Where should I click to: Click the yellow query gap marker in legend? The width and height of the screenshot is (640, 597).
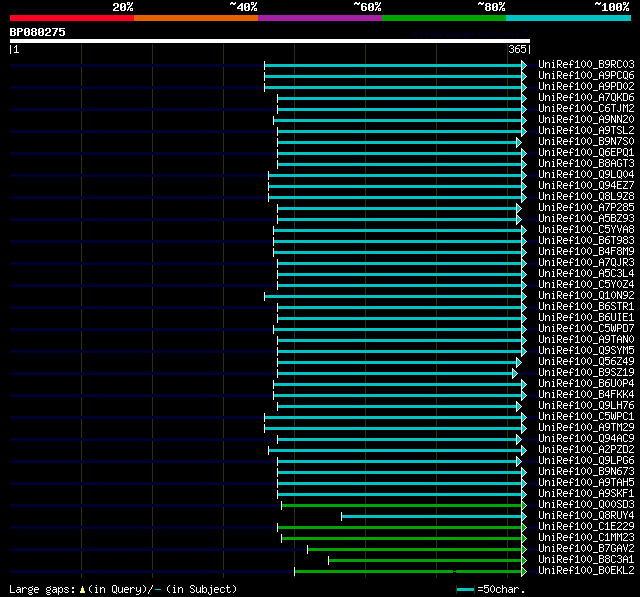[82, 589]
